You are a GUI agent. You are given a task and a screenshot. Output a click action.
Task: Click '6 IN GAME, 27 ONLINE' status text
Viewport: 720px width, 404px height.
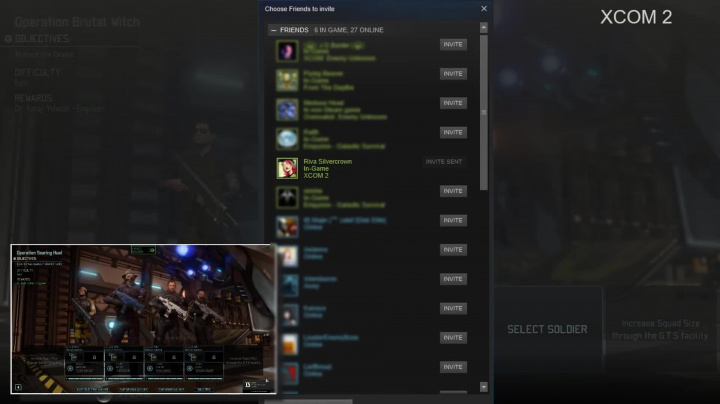tap(349, 30)
